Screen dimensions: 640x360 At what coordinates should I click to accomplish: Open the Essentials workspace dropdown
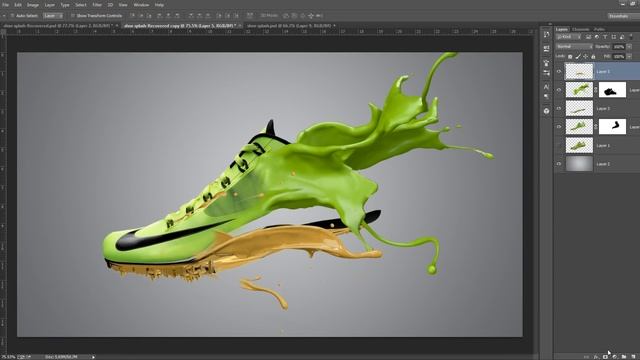623,16
